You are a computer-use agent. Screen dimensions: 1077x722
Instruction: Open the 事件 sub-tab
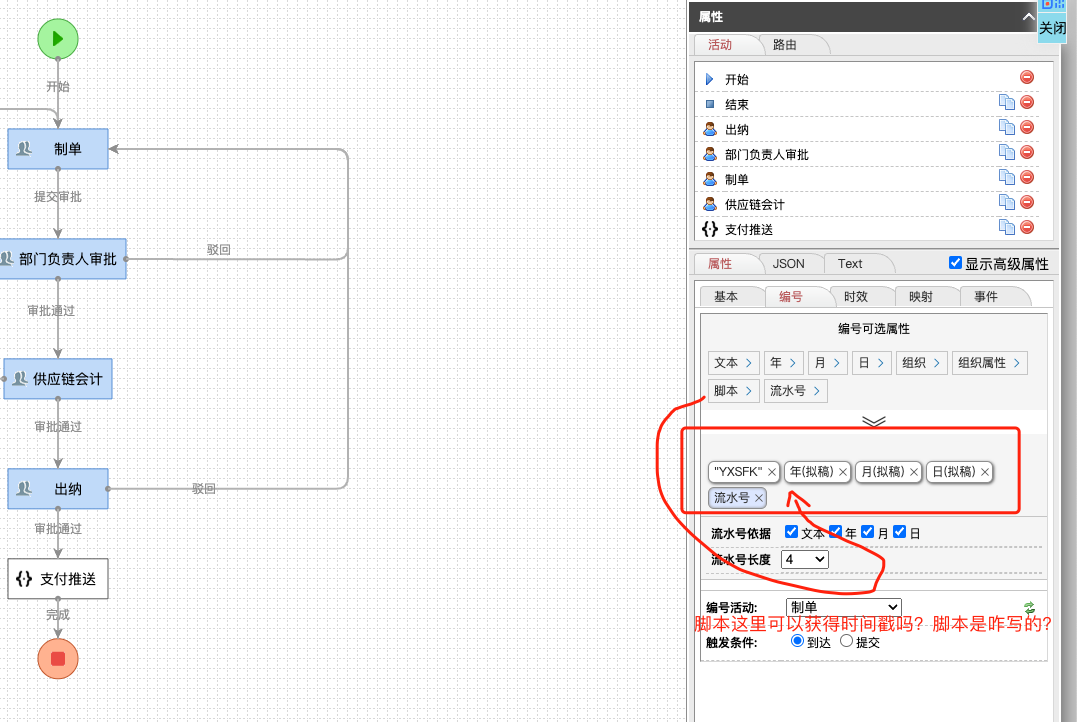986,297
